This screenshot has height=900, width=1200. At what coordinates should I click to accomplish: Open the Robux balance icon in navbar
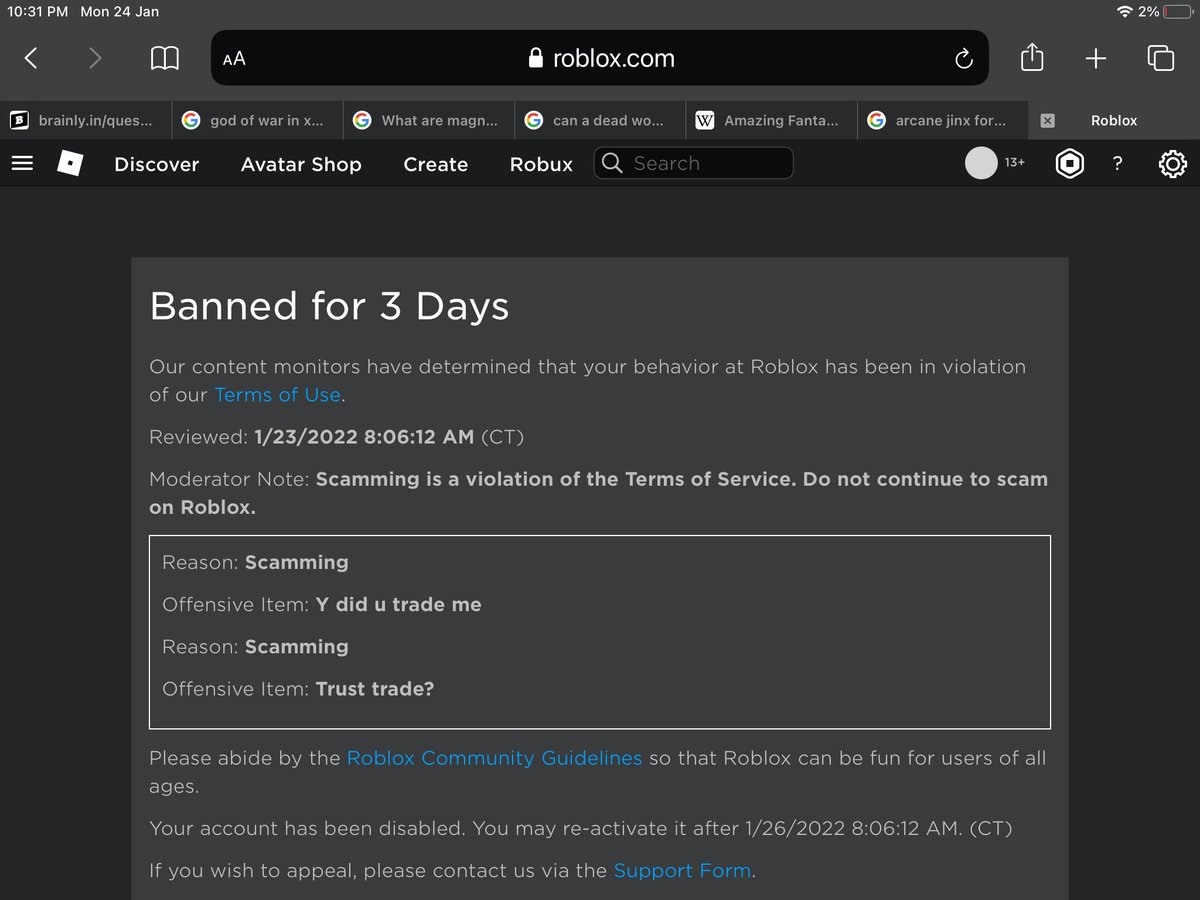[1069, 163]
